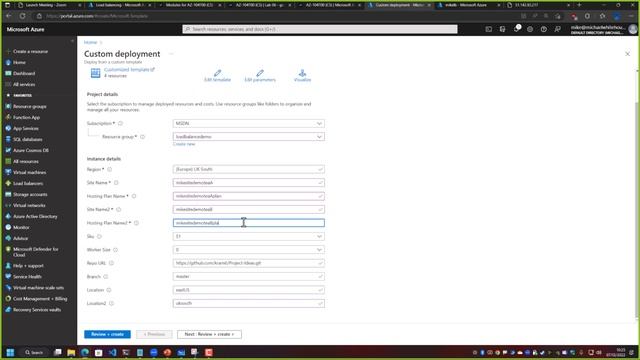This screenshot has height=360, width=640.
Task: Open the Subscription dropdown
Action: [x=249, y=123]
